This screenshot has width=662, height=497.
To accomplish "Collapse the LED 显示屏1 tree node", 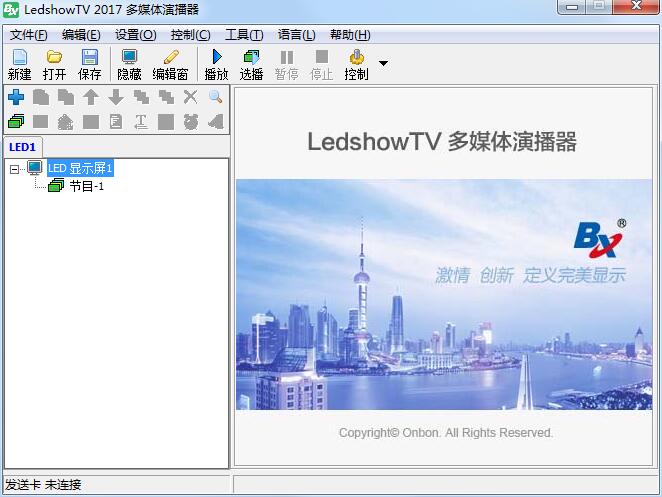I will click(14, 169).
